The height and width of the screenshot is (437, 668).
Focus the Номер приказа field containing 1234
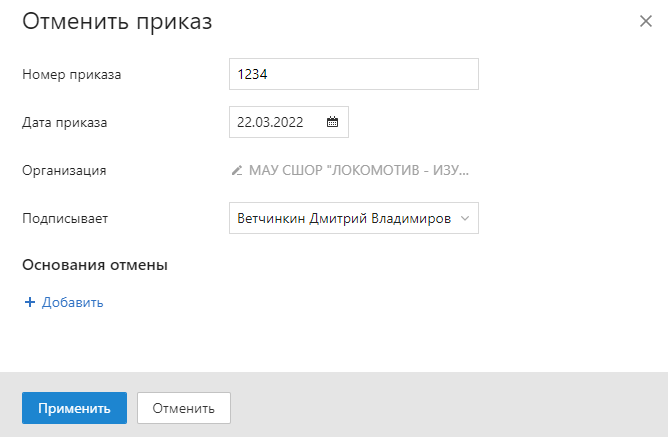(354, 74)
